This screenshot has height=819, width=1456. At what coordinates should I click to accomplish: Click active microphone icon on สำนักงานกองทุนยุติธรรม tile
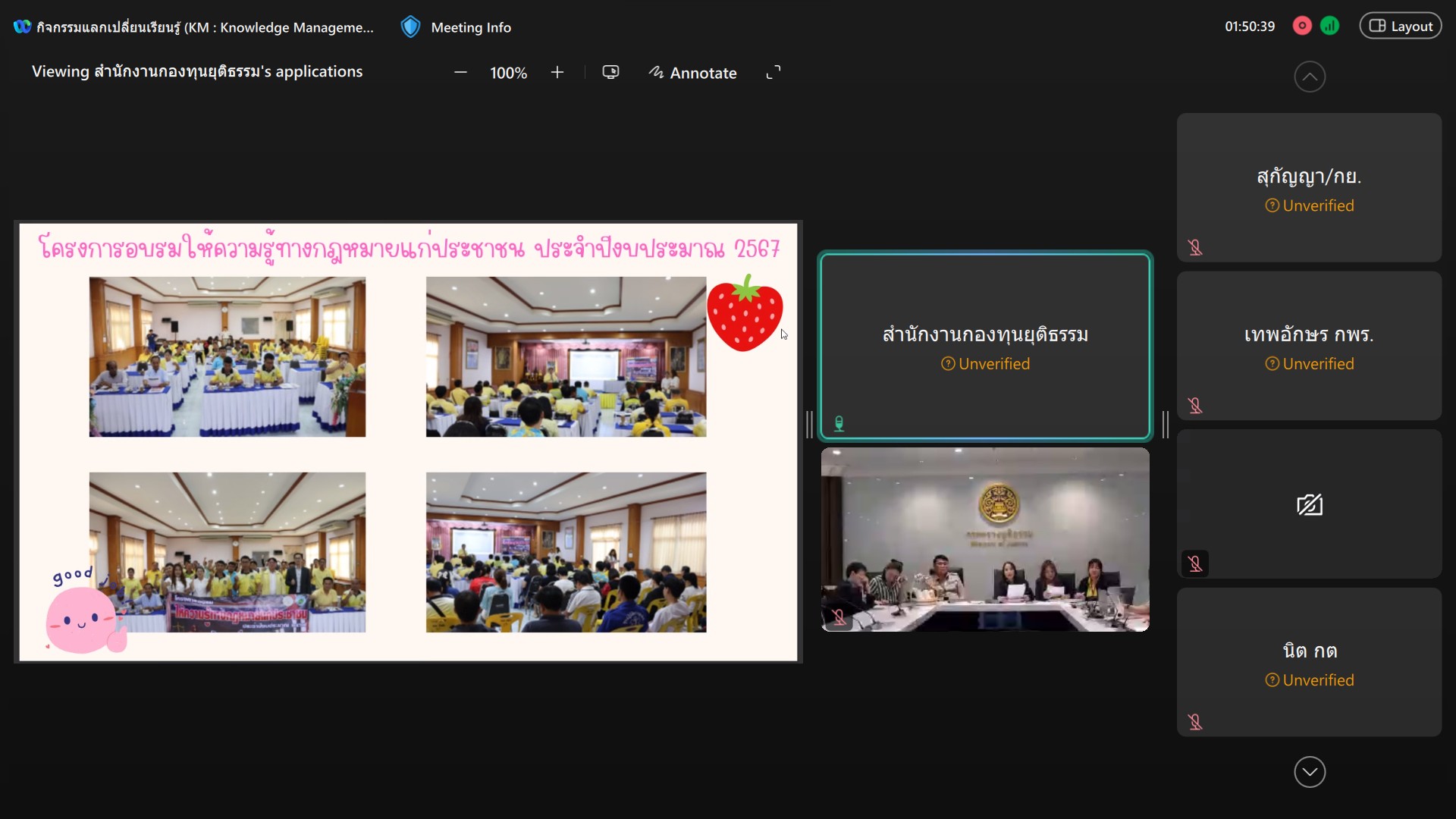coord(839,424)
